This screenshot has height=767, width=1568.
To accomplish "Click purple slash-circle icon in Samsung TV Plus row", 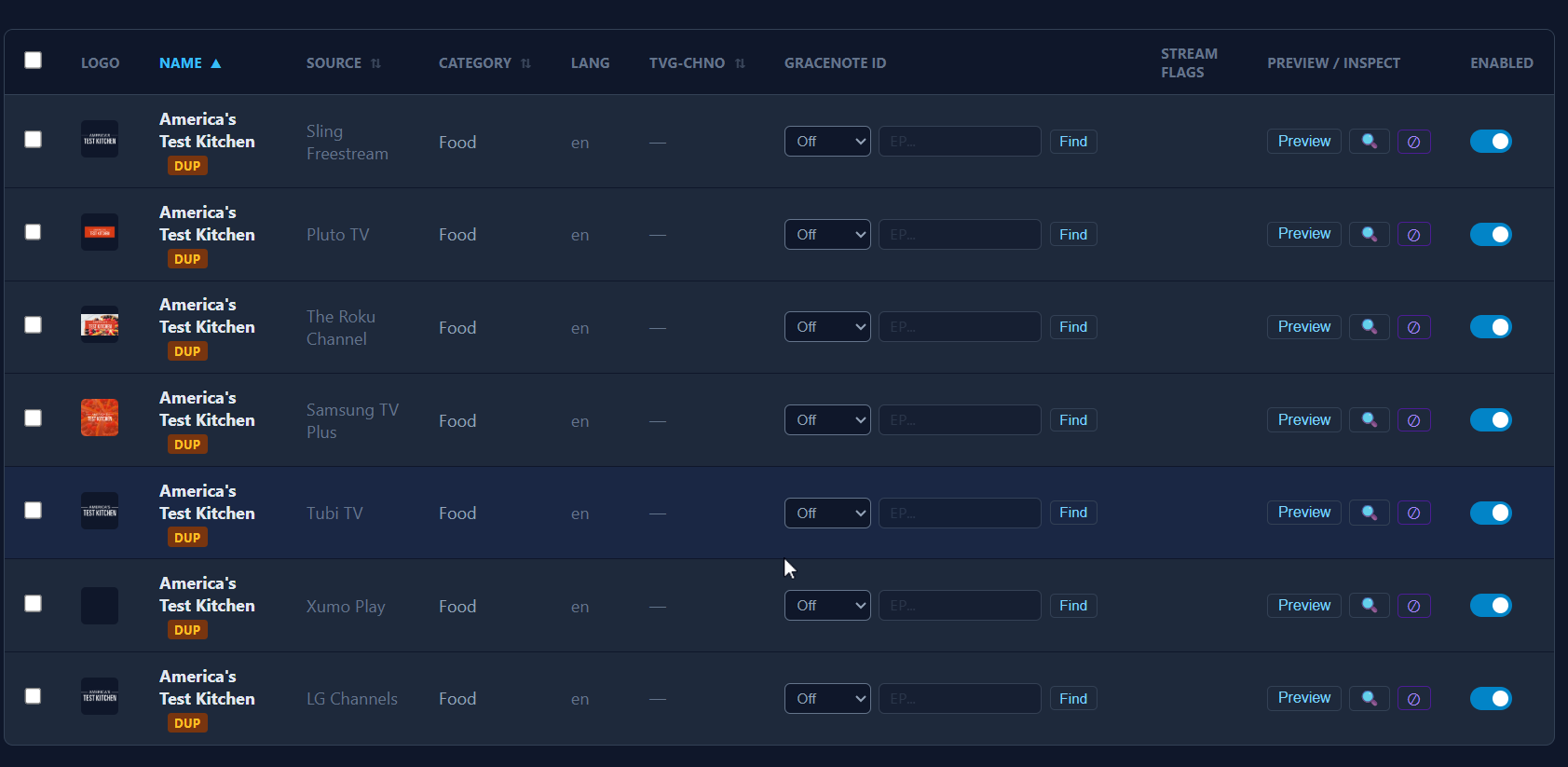I will (x=1413, y=420).
